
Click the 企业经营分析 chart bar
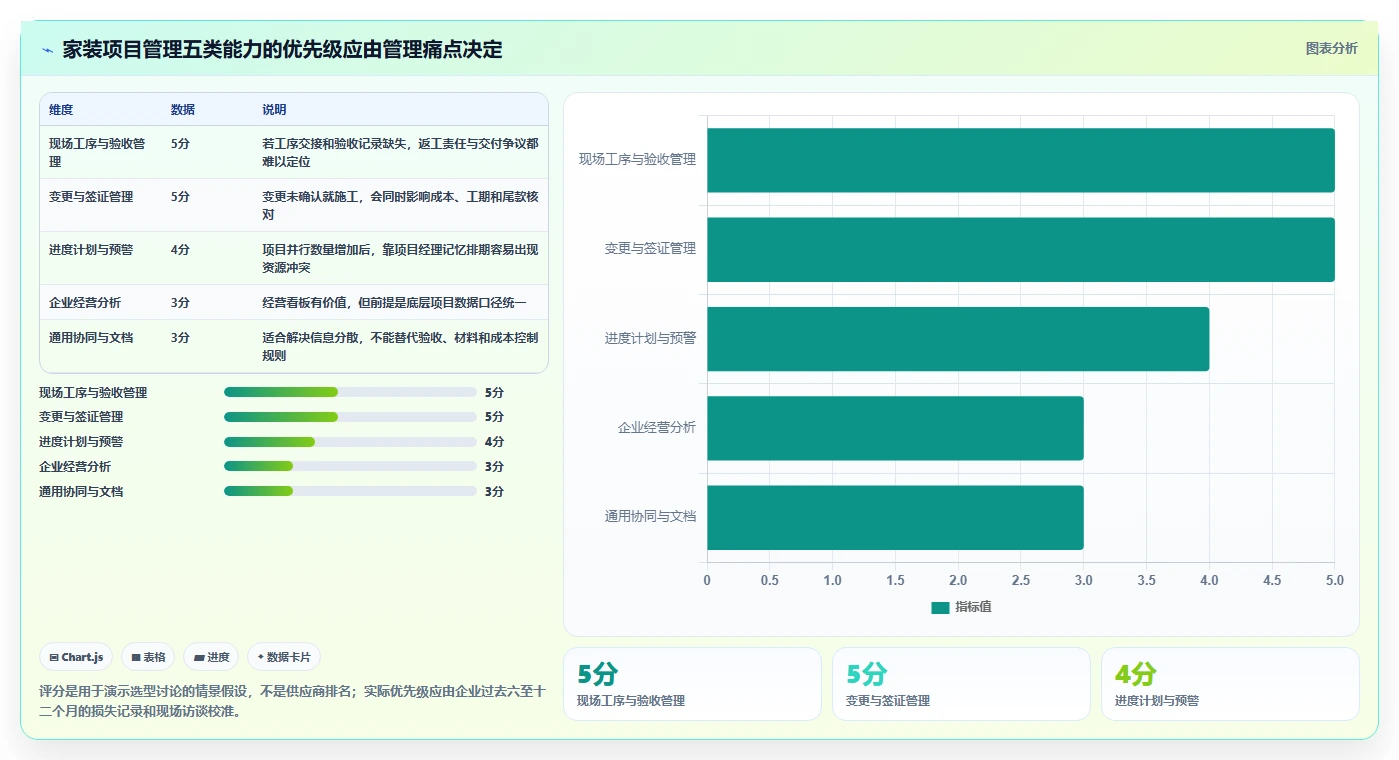tap(895, 428)
